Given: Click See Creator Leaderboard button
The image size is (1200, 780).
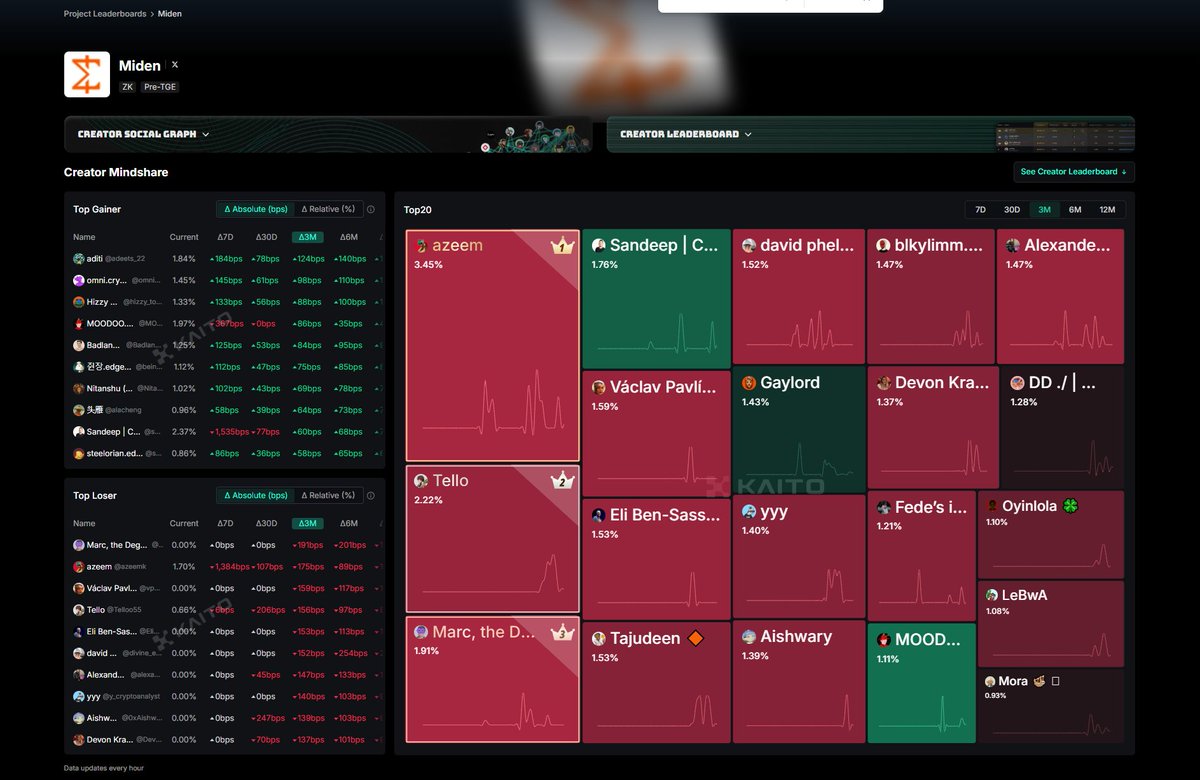Looking at the screenshot, I should coord(1073,172).
